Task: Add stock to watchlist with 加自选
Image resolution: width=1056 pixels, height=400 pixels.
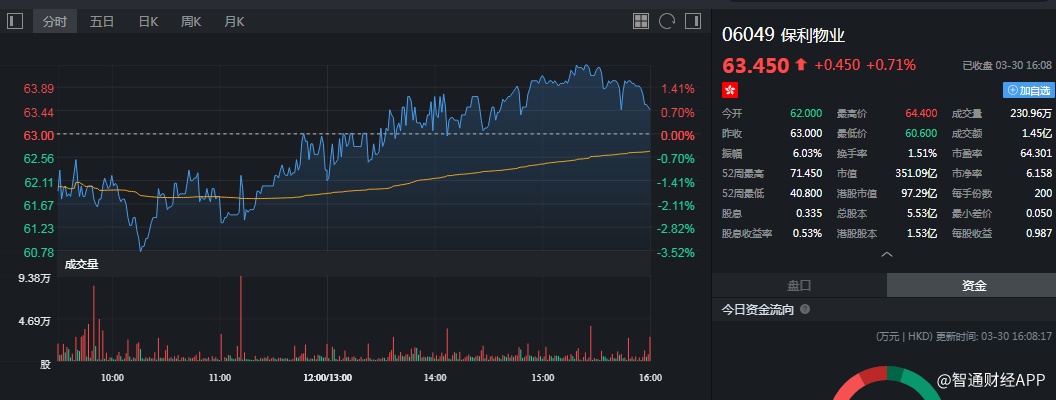Action: click(1028, 90)
